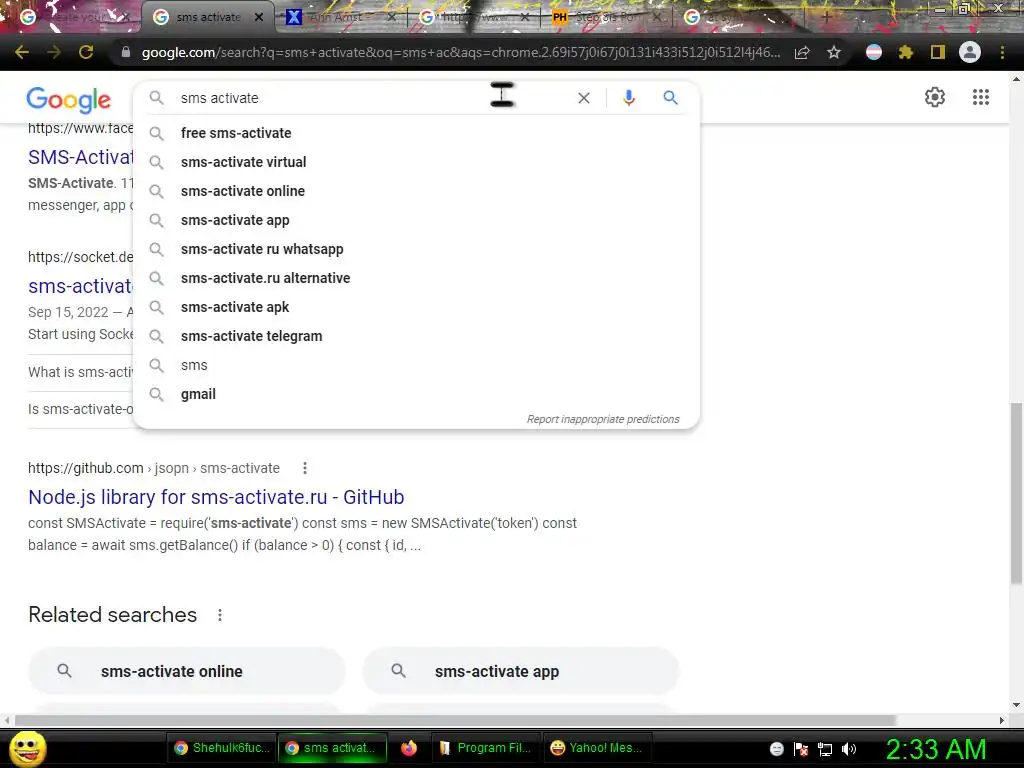Share this page using share icon

pos(802,52)
